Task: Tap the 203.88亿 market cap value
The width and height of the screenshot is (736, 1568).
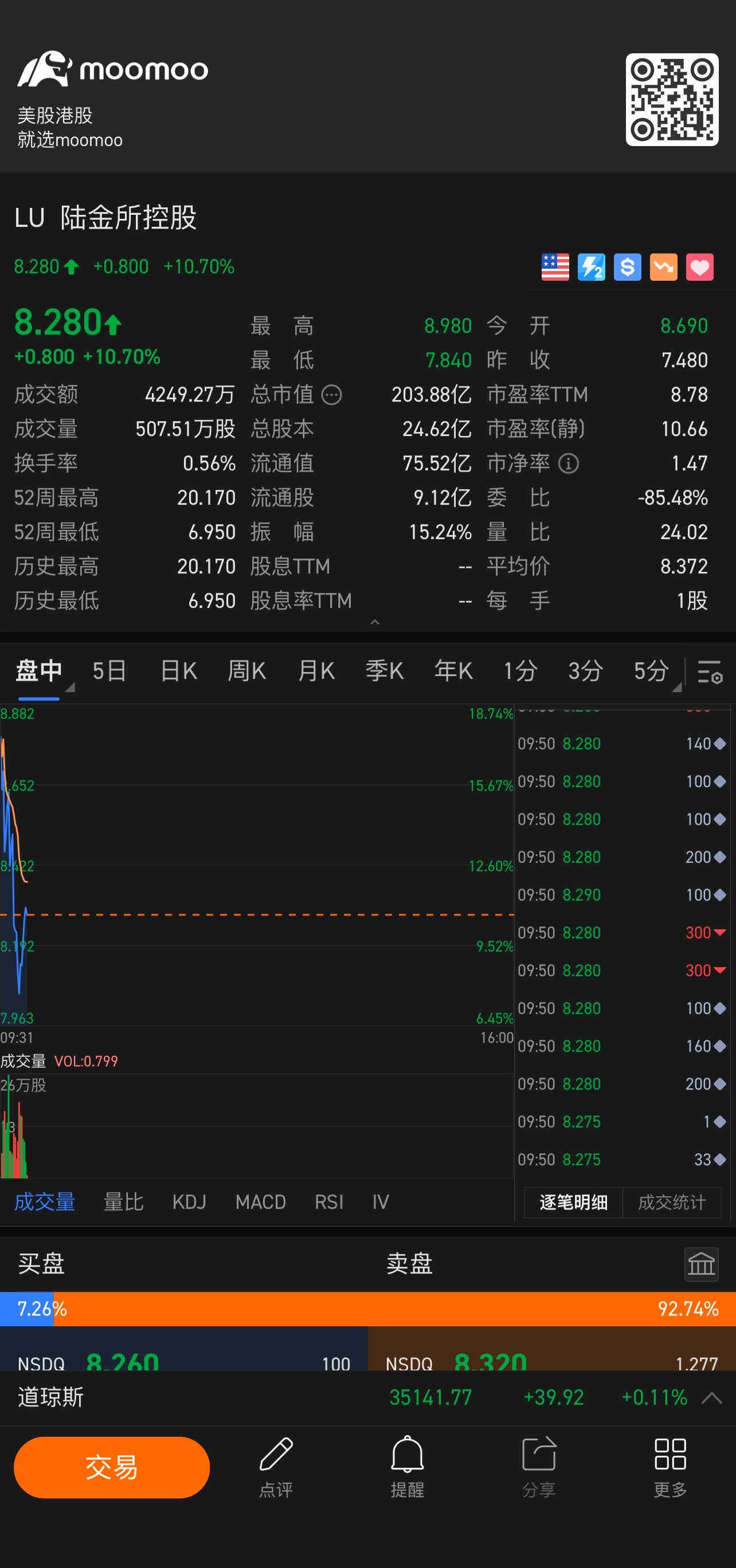Action: point(432,395)
